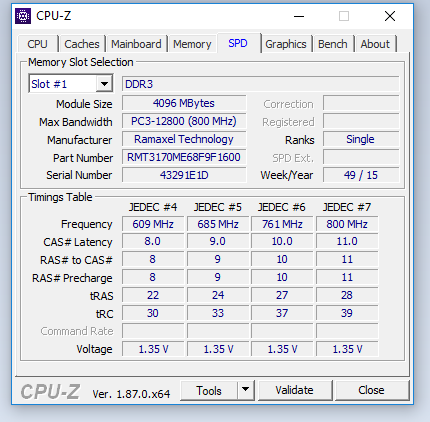Click the tRAS value 27

pyautogui.click(x=282, y=295)
